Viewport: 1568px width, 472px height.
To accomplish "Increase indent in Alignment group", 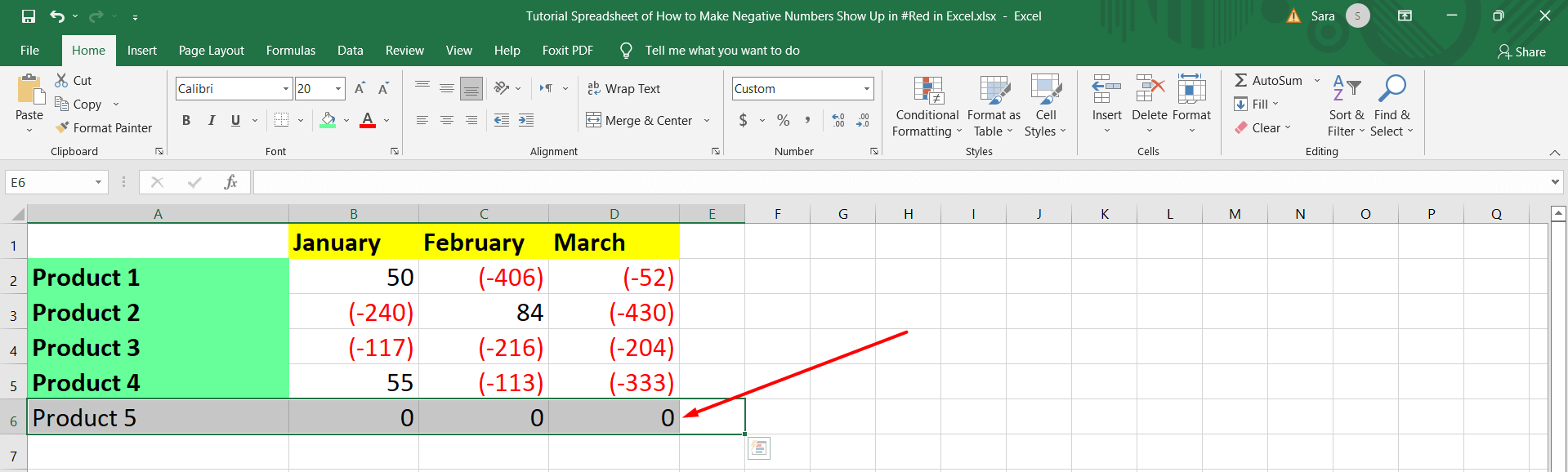I will click(x=526, y=120).
